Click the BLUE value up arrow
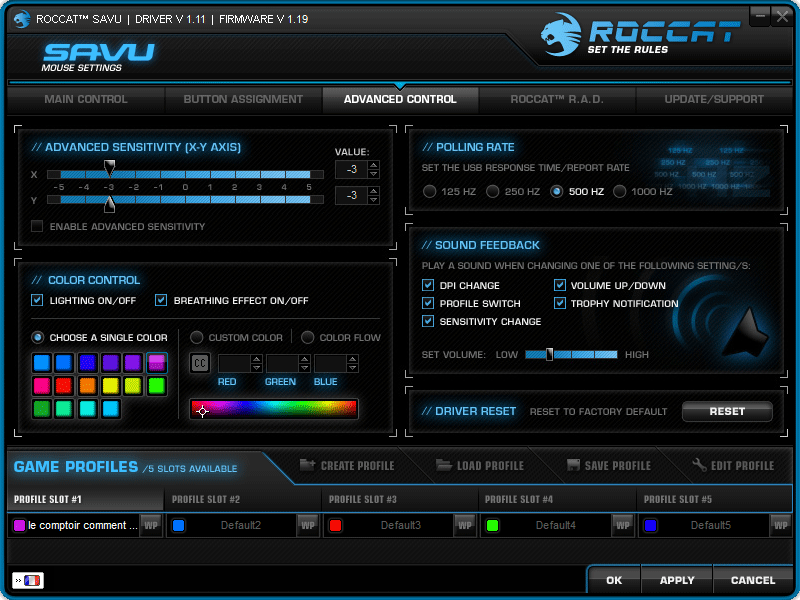This screenshot has width=800, height=600. (353, 358)
